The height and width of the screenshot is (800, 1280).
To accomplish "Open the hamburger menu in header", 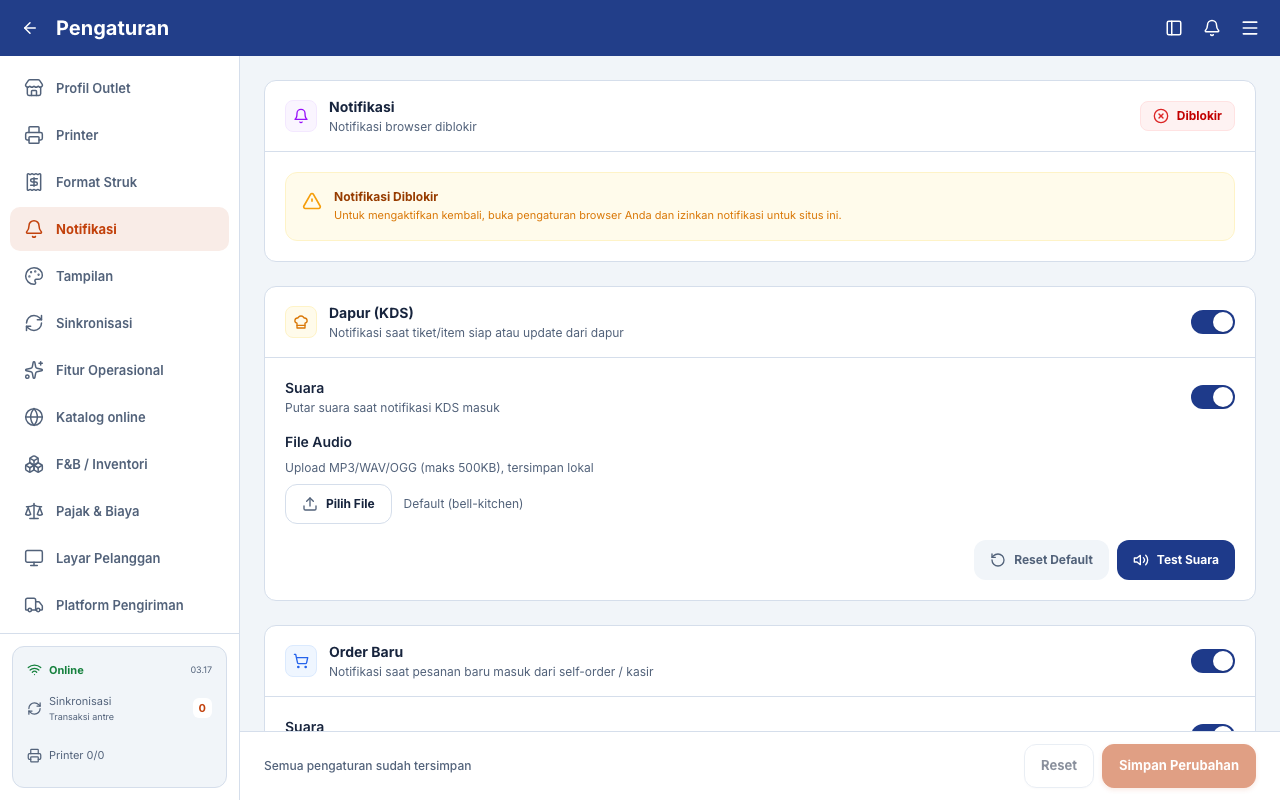I will (1250, 28).
